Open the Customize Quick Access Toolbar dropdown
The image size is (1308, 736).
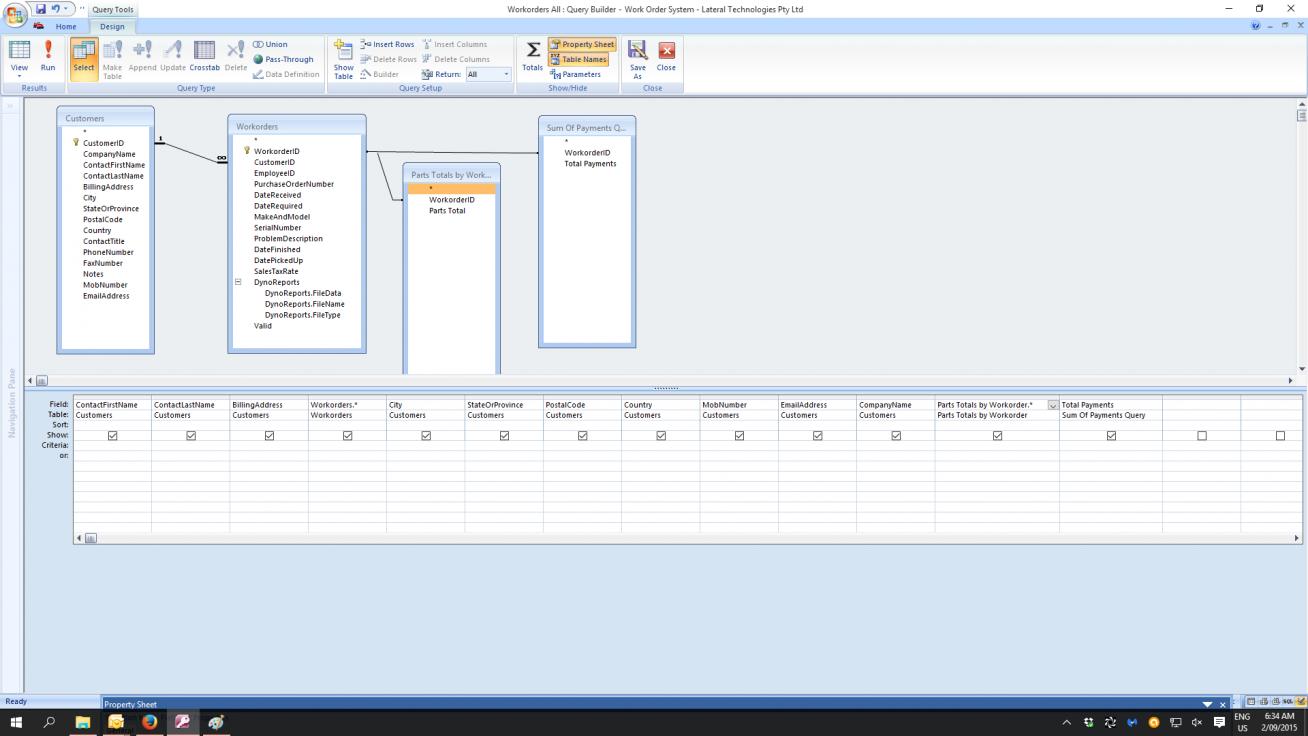click(x=82, y=9)
